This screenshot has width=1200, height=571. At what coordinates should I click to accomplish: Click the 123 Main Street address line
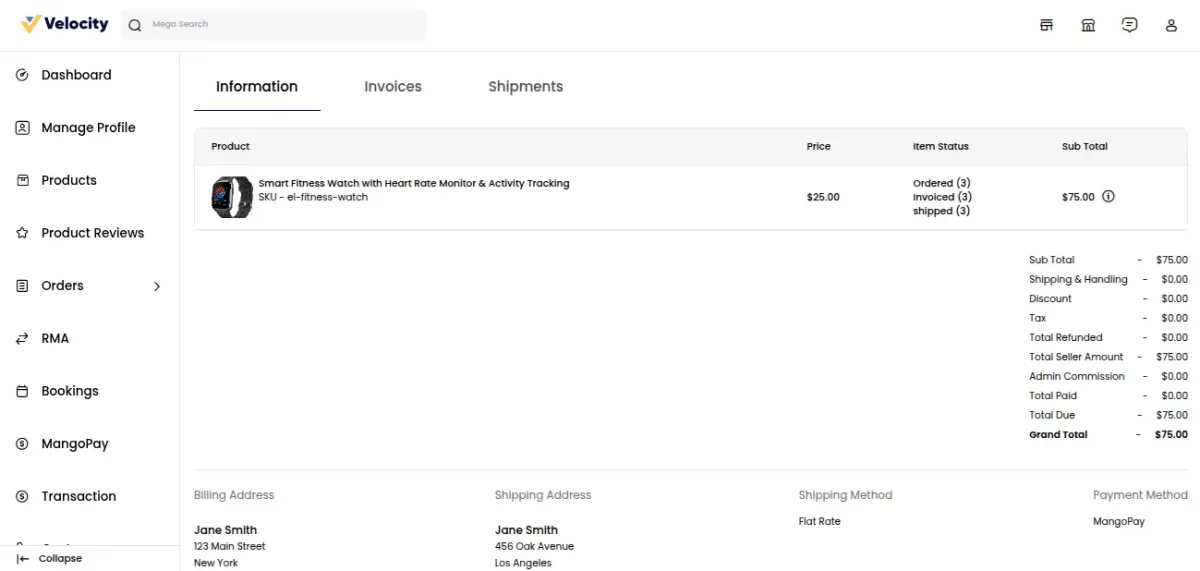(x=230, y=547)
